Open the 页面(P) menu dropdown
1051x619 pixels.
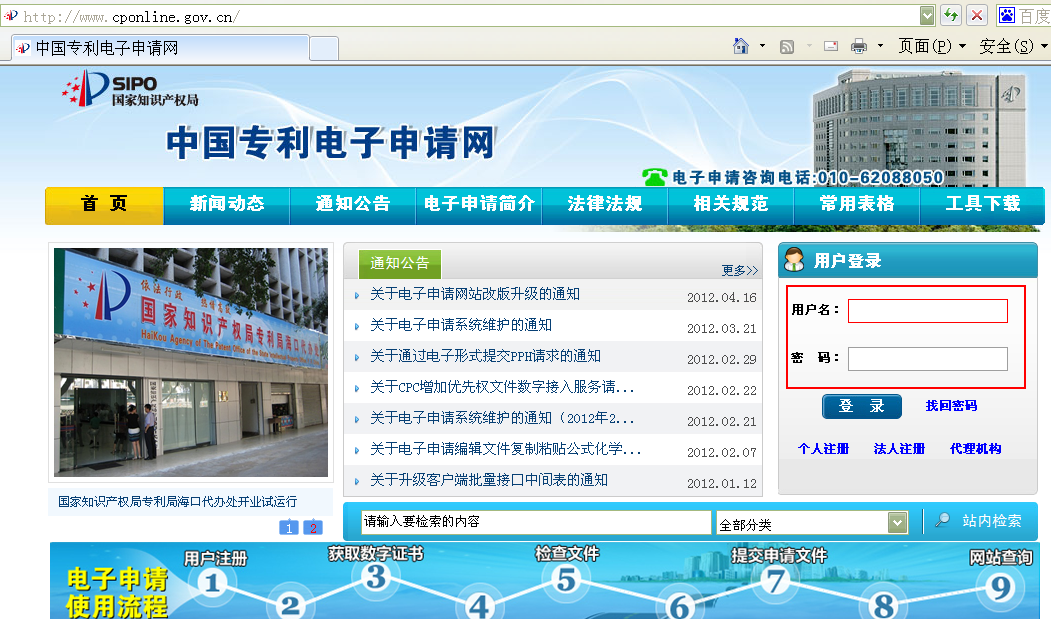[931, 46]
